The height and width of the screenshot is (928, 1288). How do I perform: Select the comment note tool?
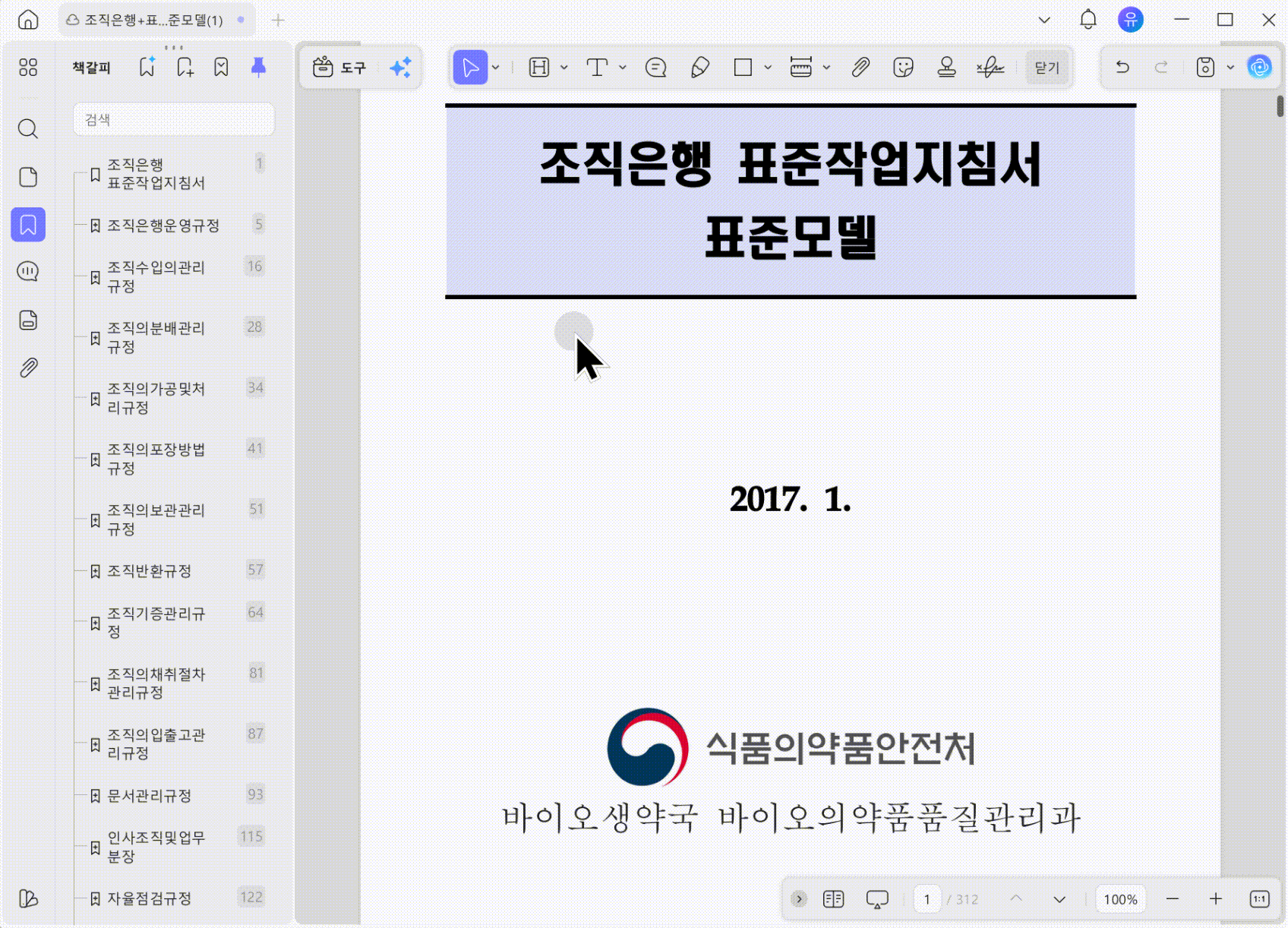point(655,68)
